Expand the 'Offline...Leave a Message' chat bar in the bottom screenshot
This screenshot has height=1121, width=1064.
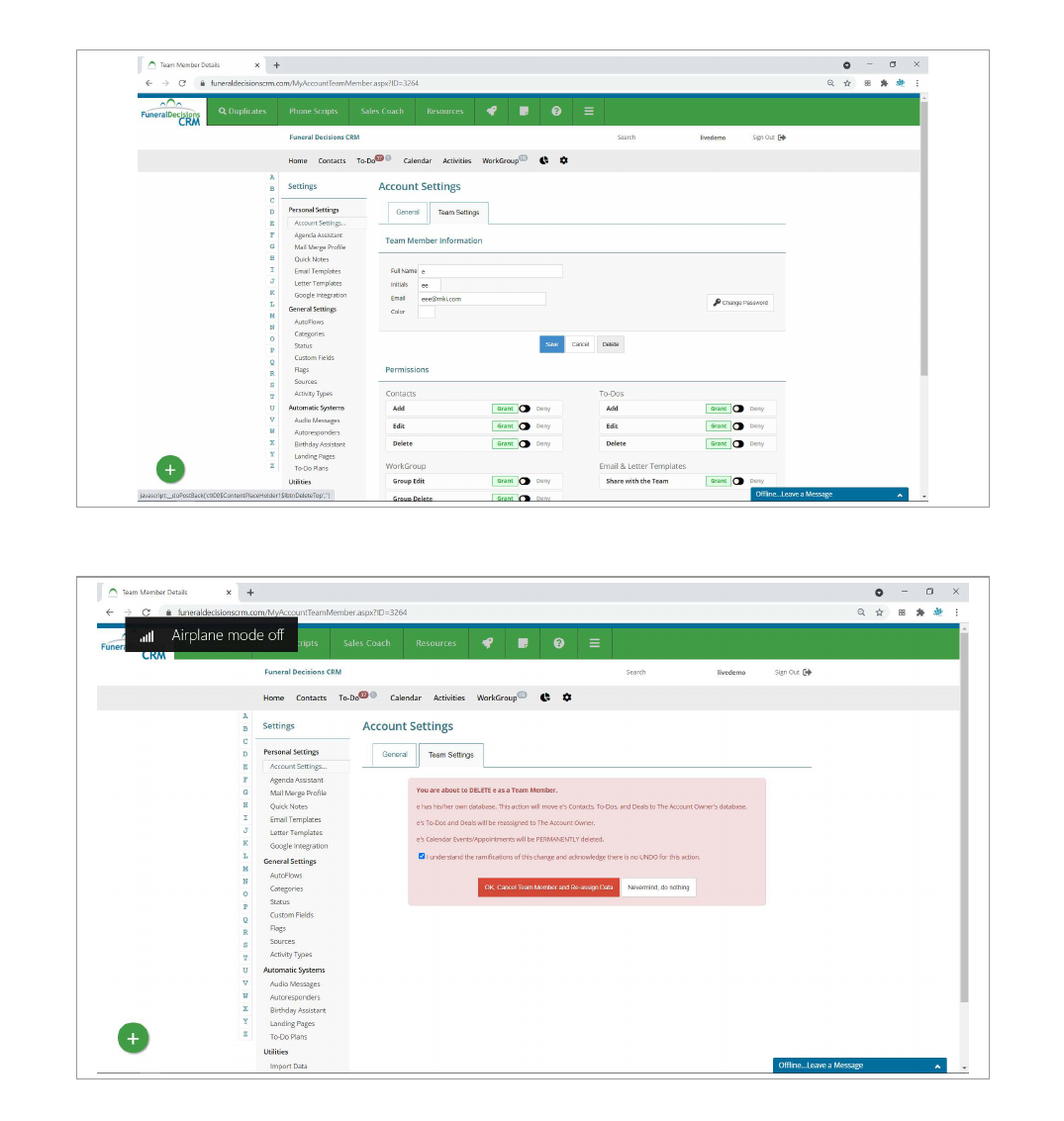click(x=859, y=1066)
